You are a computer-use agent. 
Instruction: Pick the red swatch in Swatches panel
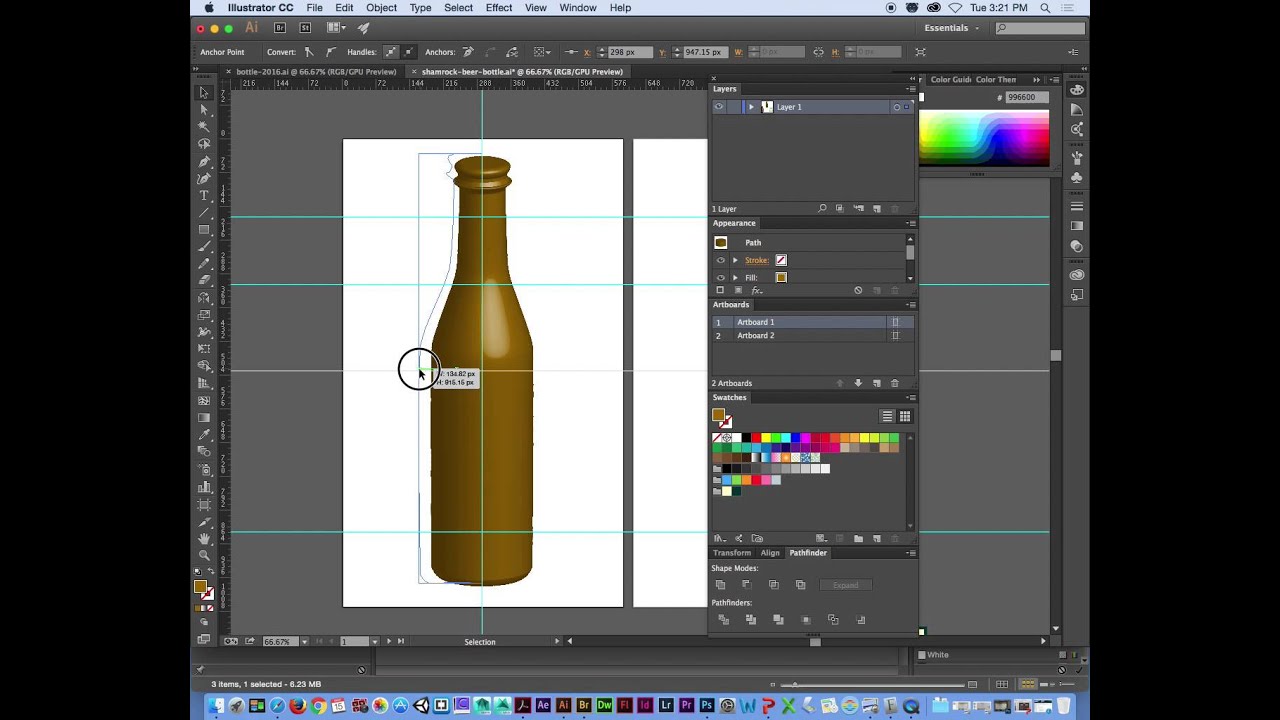755,438
